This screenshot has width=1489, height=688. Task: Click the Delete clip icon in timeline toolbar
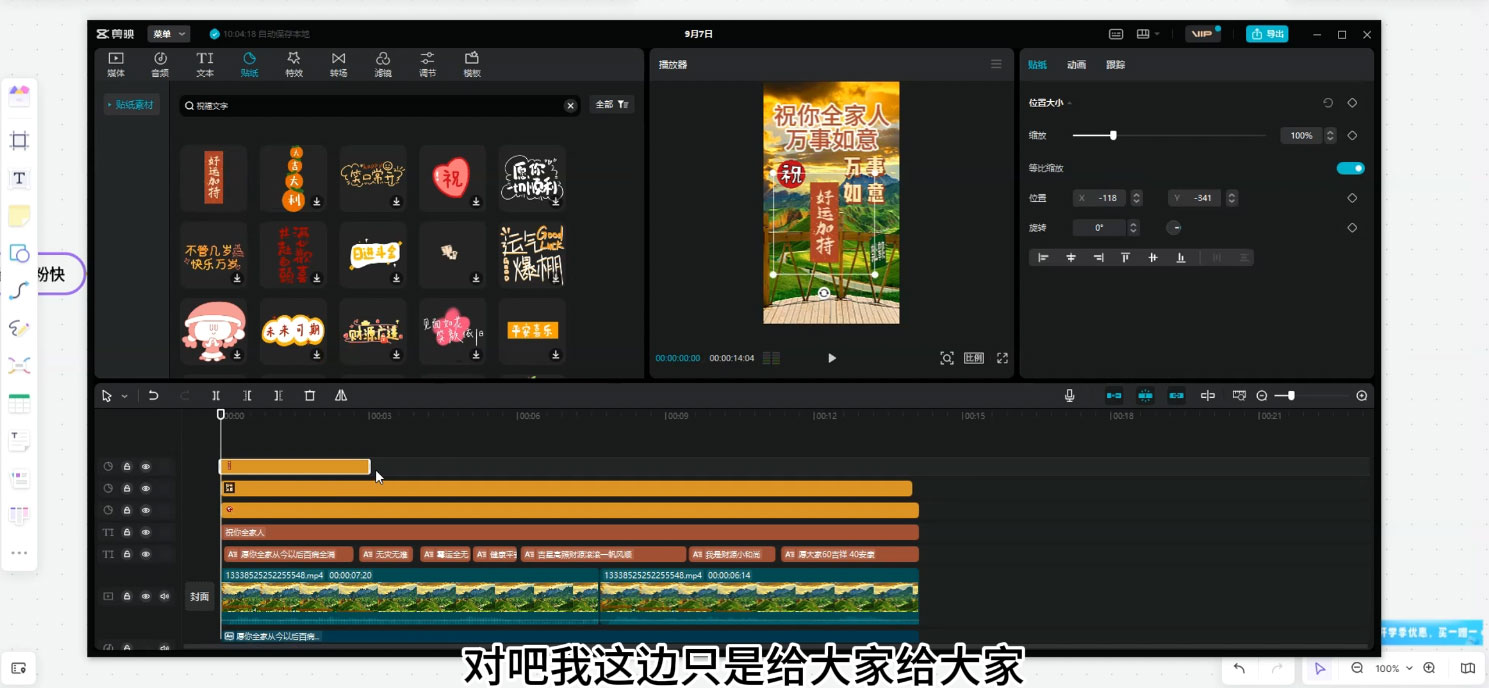(309, 395)
